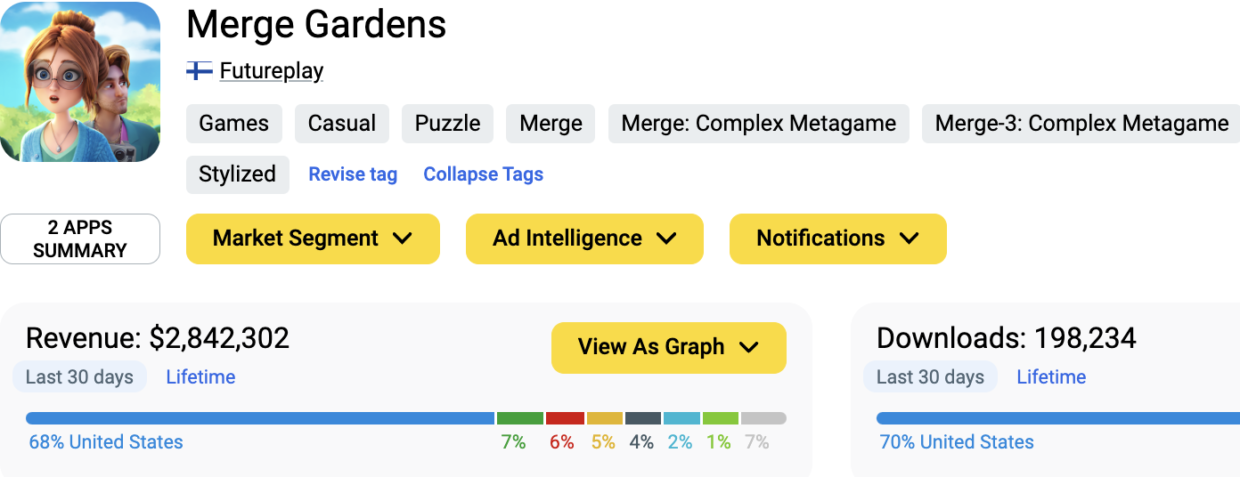Click the Merge: Complex Metagame tag
The image size is (1240, 477).
[x=758, y=124]
